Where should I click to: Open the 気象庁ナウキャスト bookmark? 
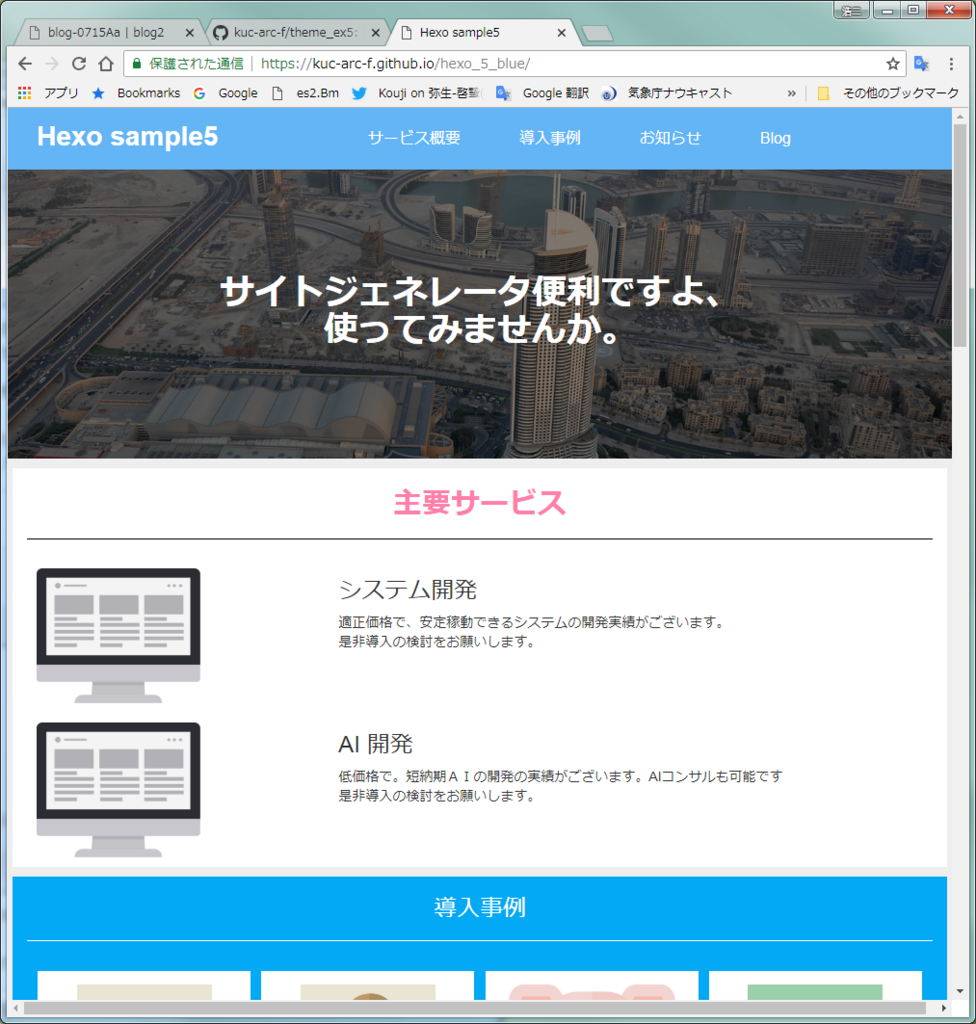click(x=666, y=93)
